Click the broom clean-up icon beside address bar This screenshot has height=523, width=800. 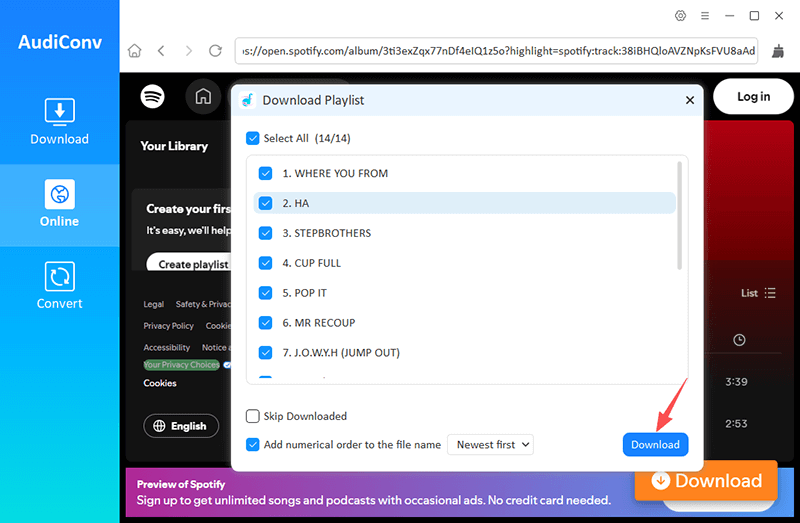coord(778,51)
